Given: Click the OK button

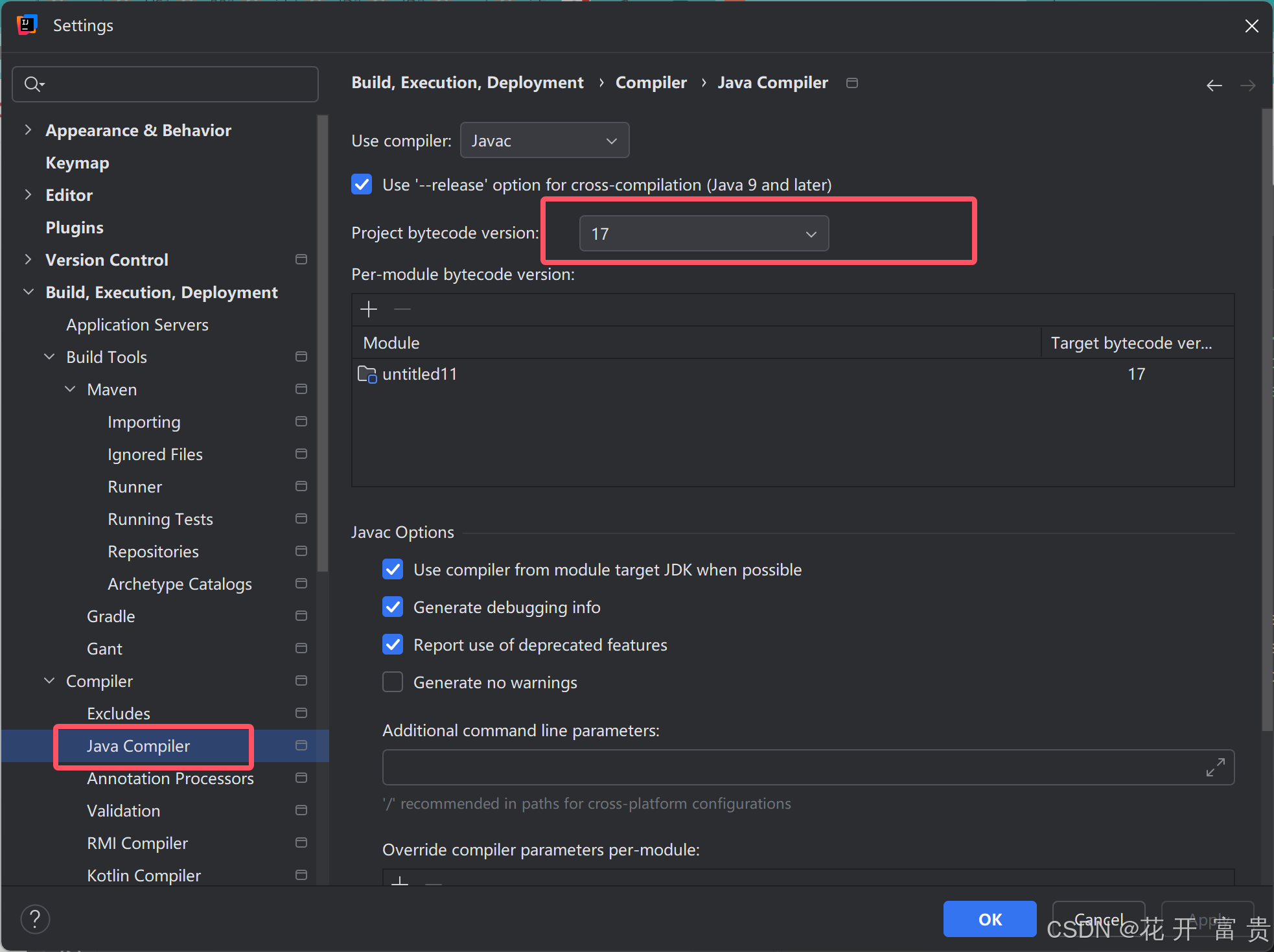Looking at the screenshot, I should pyautogui.click(x=989, y=918).
